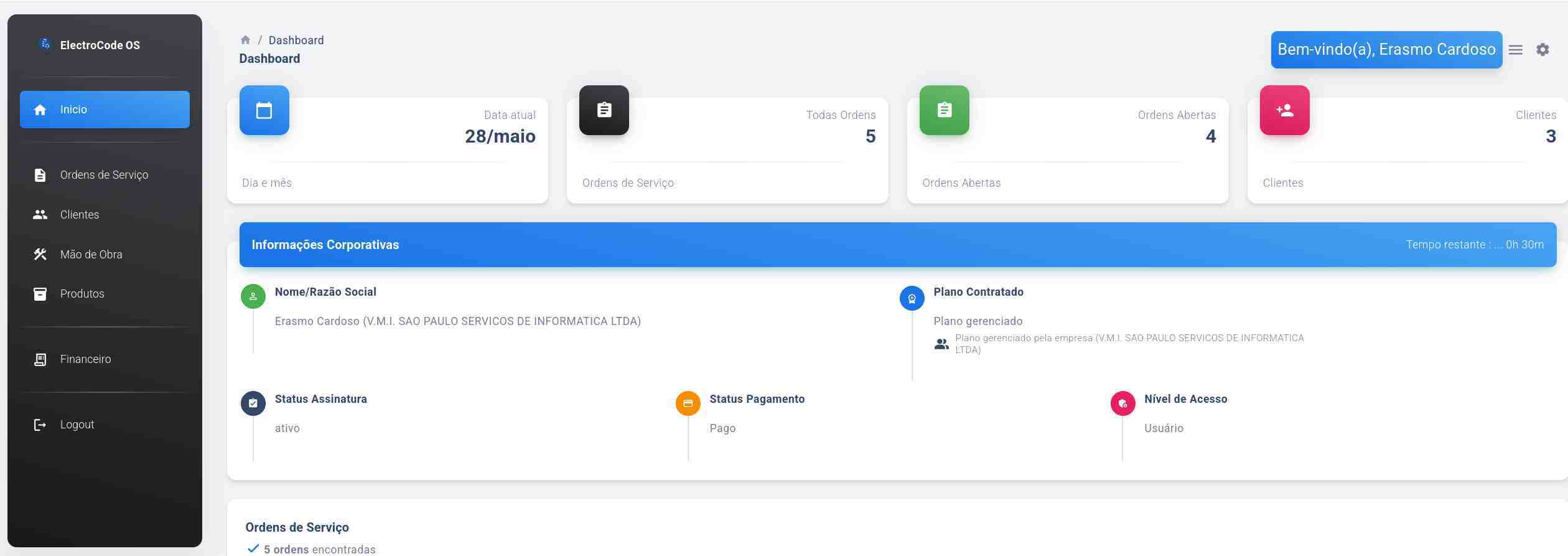Viewport: 1568px width, 556px height.
Task: Click the green Ordens Abertas icon
Action: [944, 110]
